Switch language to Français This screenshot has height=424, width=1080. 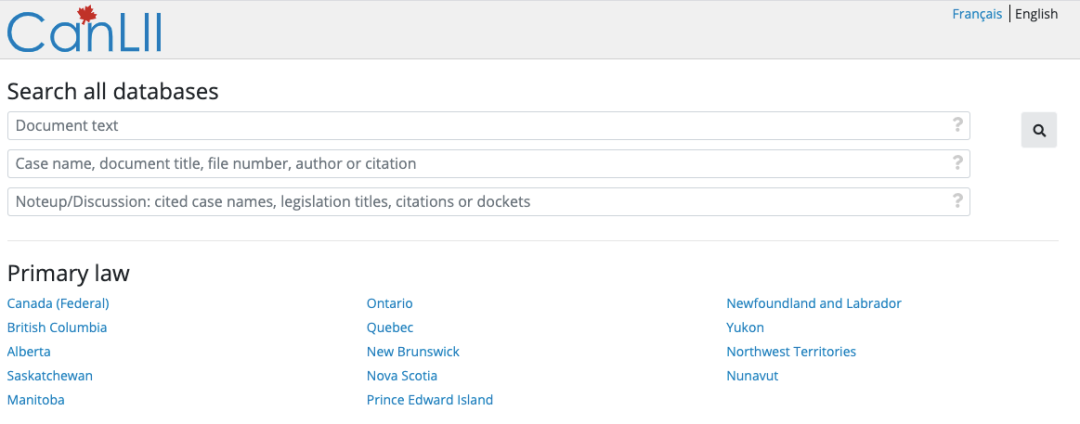tap(977, 14)
